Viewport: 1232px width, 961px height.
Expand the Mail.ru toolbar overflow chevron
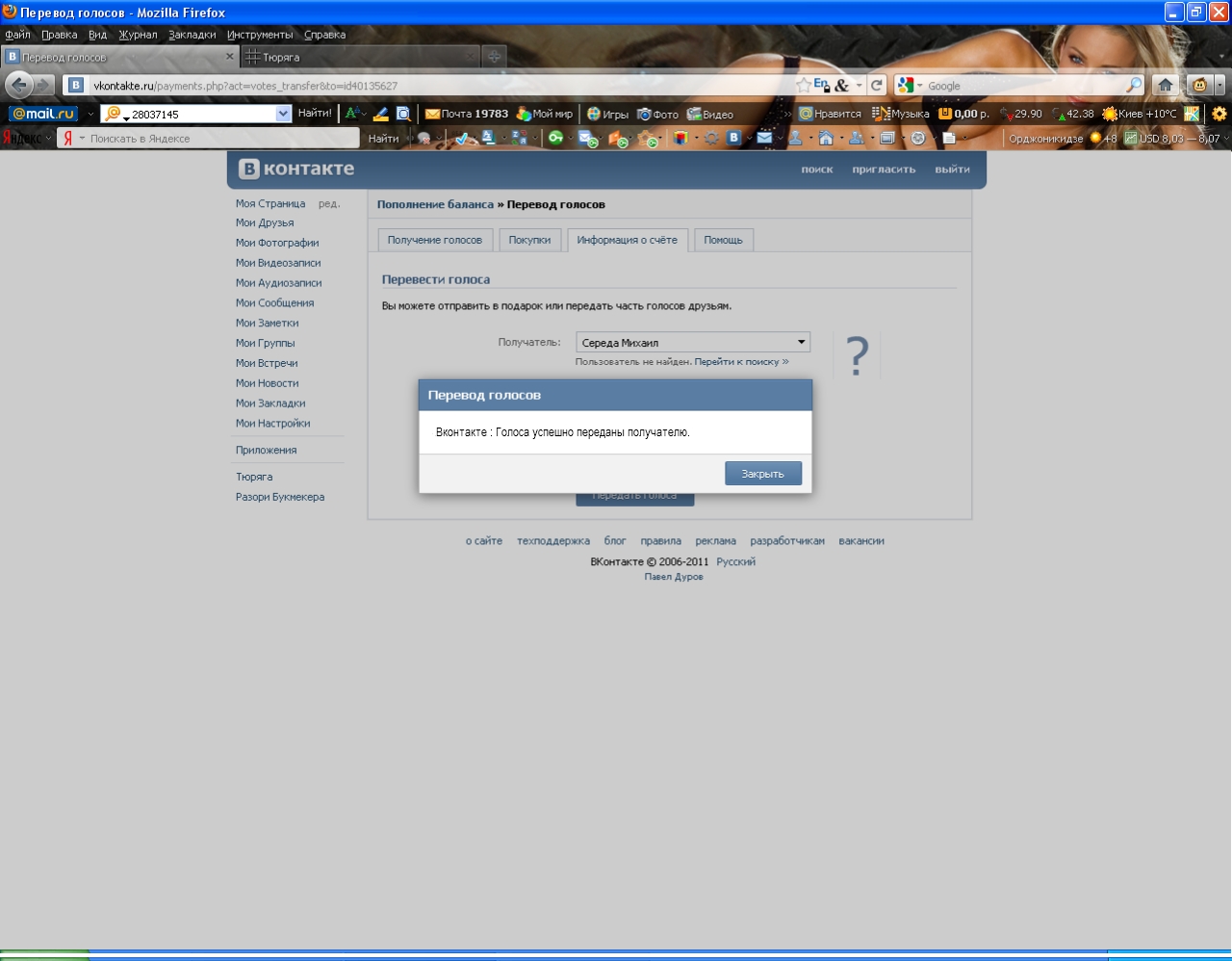tap(787, 114)
